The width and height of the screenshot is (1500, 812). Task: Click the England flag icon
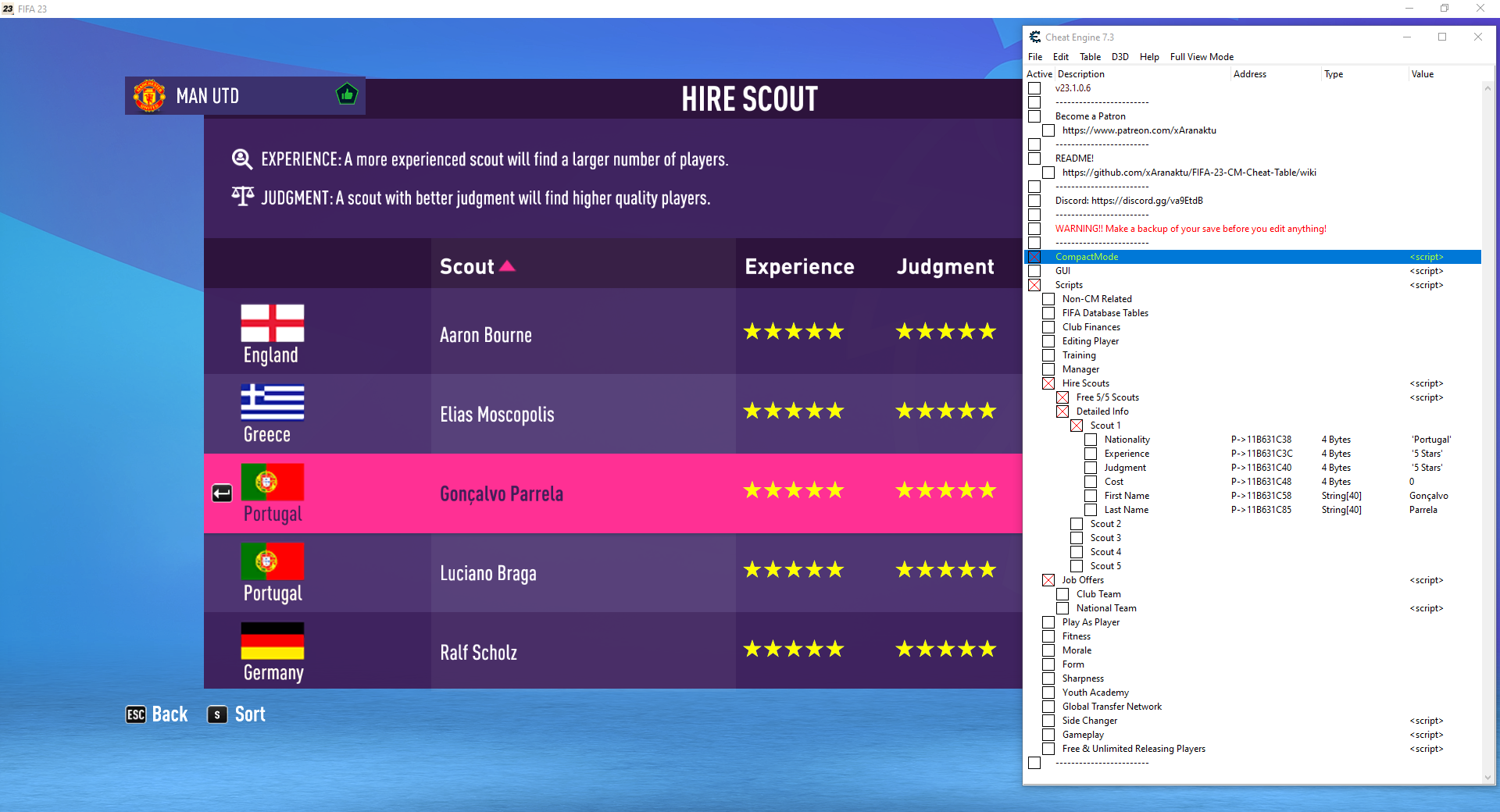[x=272, y=323]
